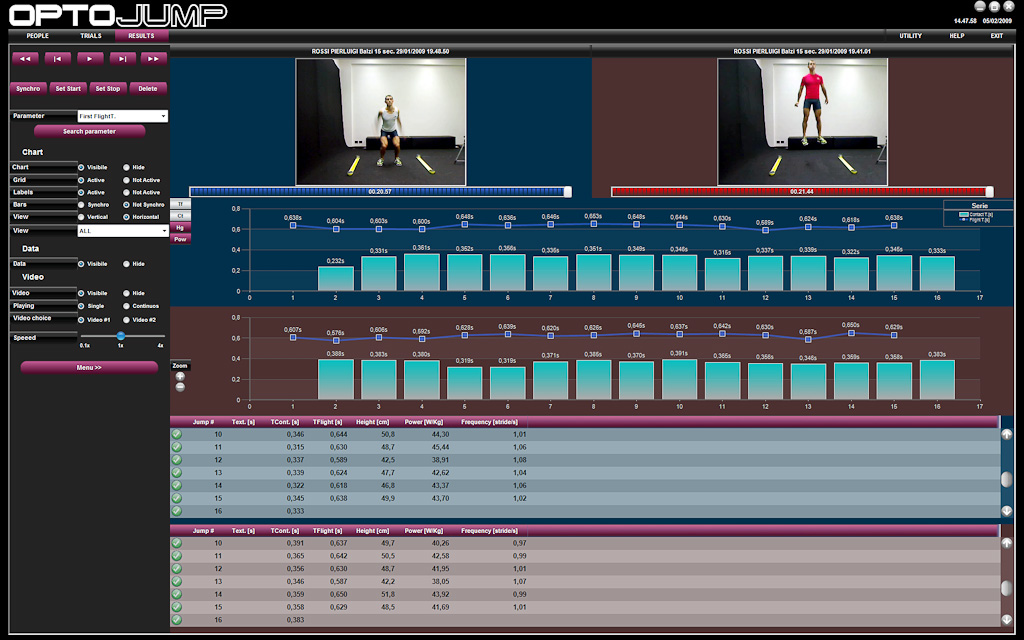
Task: Select Hide option for Chart
Action: pyautogui.click(x=127, y=167)
